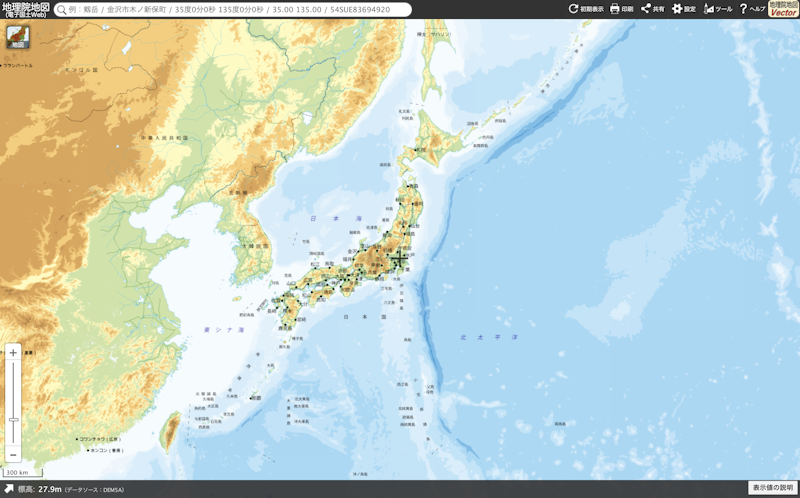This screenshot has height=498, width=800.
Task: Click the zoom level slider handle
Action: click(13, 420)
